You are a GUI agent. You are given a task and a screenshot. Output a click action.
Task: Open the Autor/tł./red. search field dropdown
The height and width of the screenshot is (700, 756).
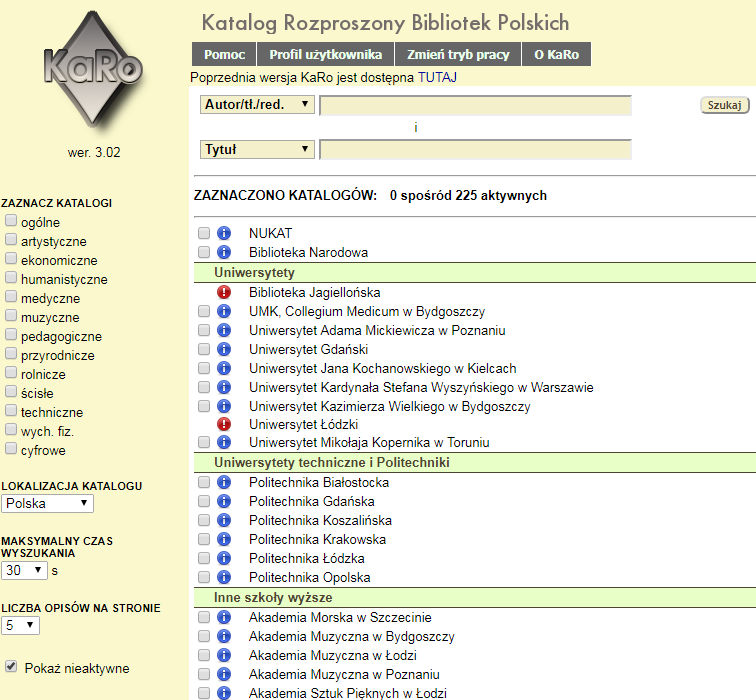(257, 104)
